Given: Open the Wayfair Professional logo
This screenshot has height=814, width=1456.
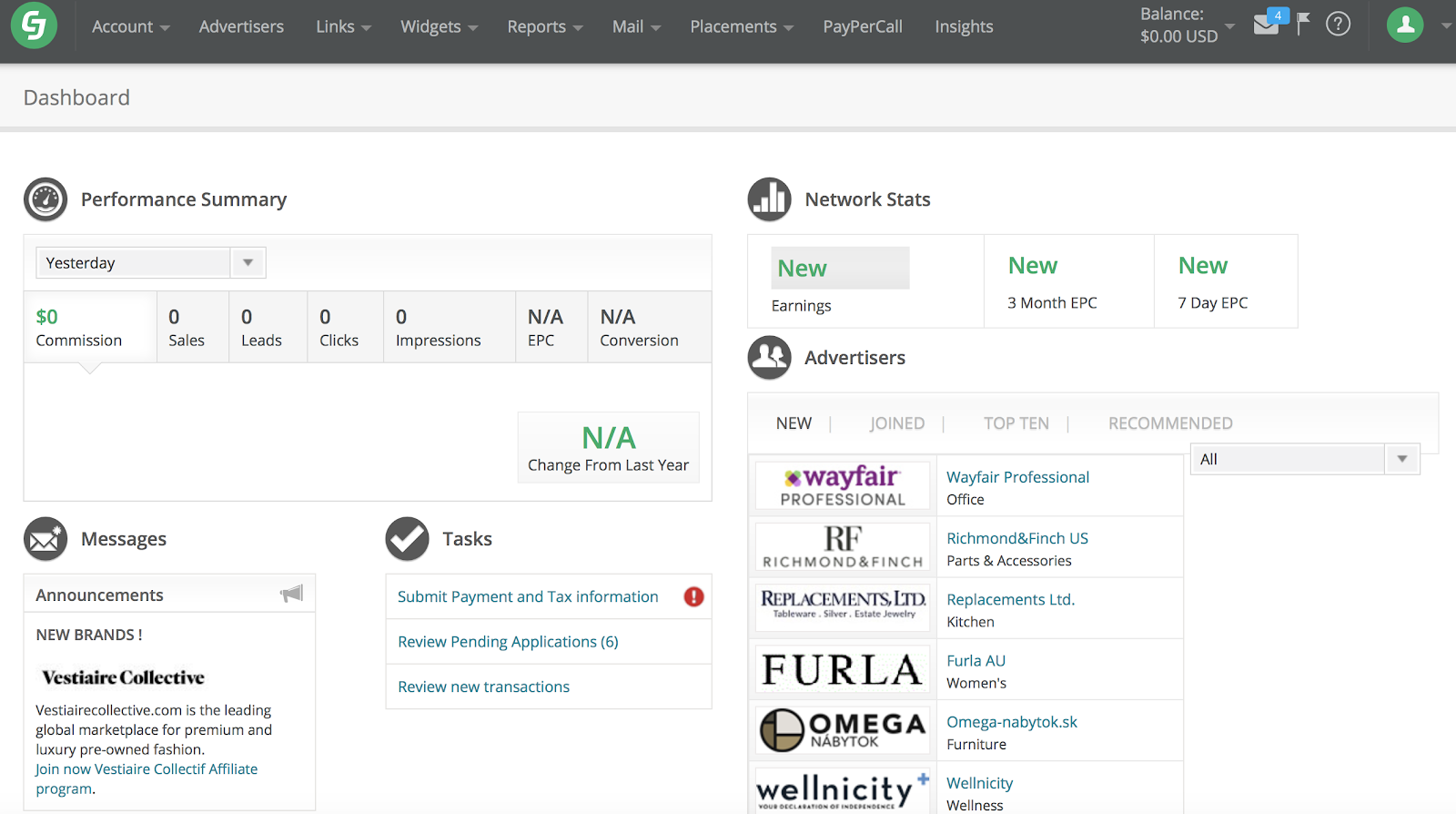Looking at the screenshot, I should pos(843,486).
